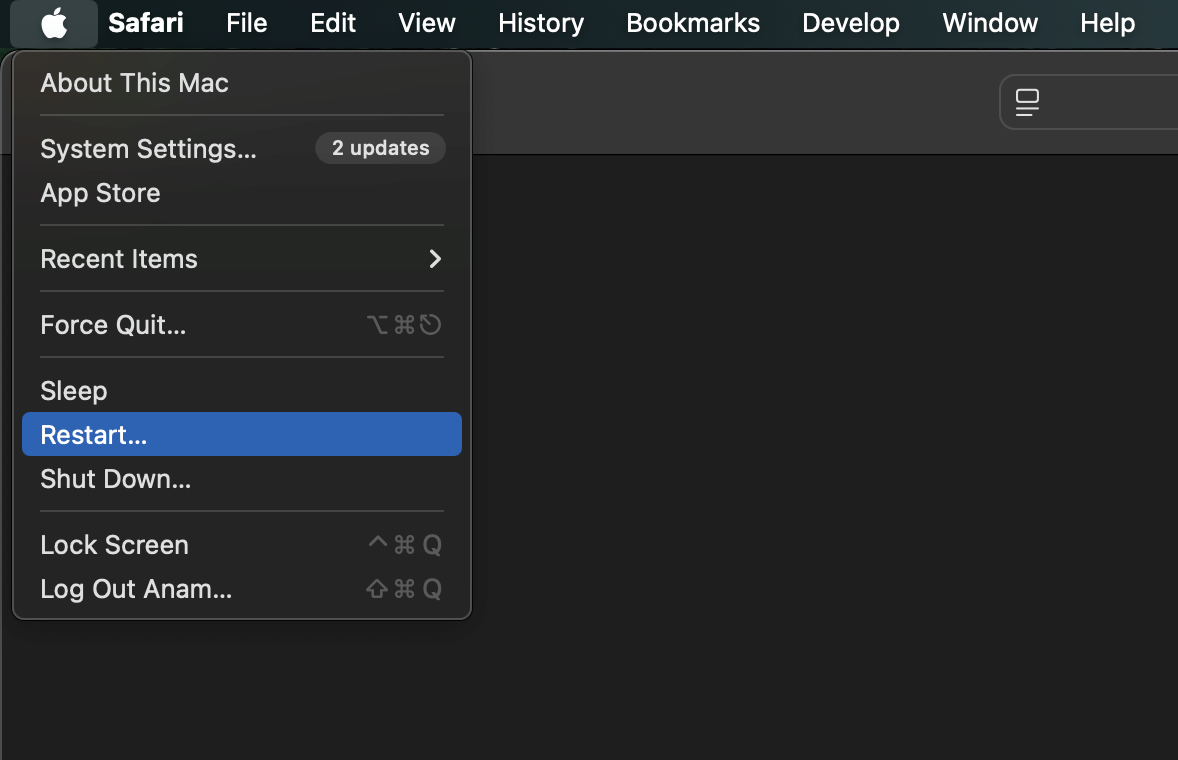Open the Safari menu
The height and width of the screenshot is (760, 1178).
point(145,23)
